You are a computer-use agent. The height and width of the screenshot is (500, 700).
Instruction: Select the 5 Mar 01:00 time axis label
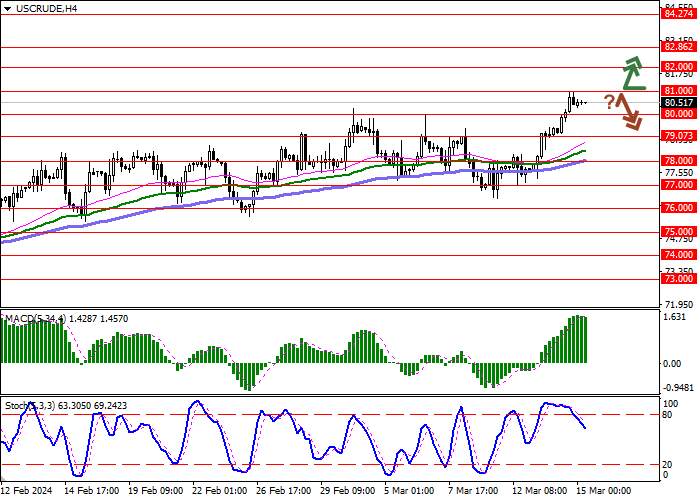click(409, 491)
